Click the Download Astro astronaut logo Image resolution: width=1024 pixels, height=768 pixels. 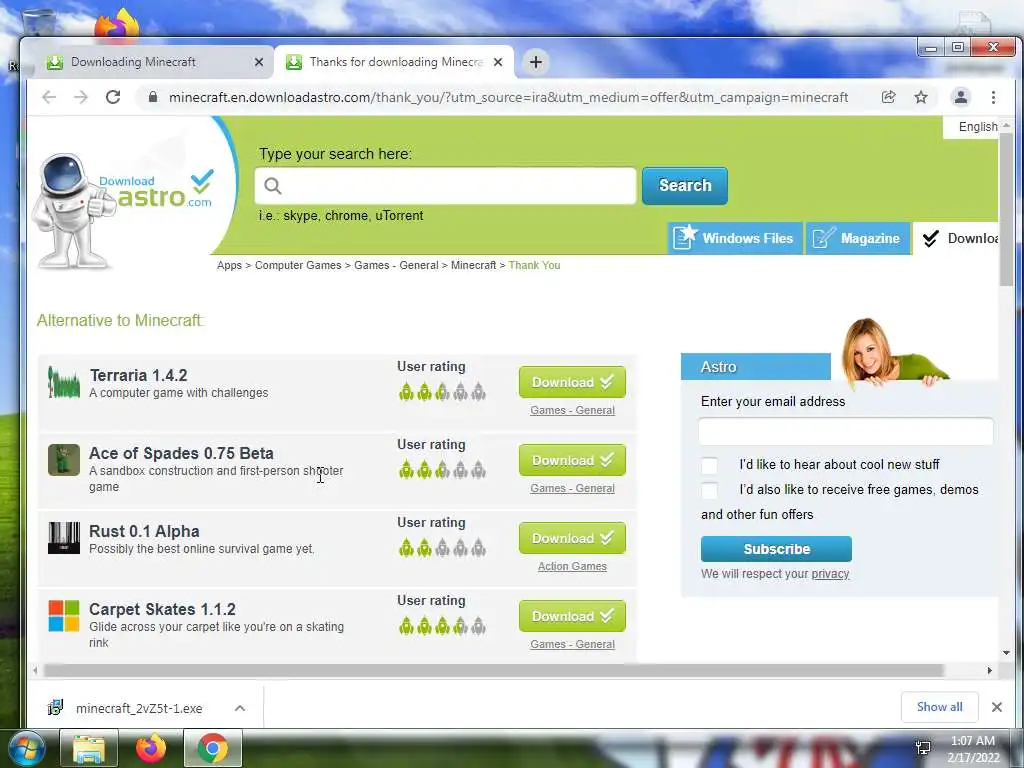coord(124,209)
